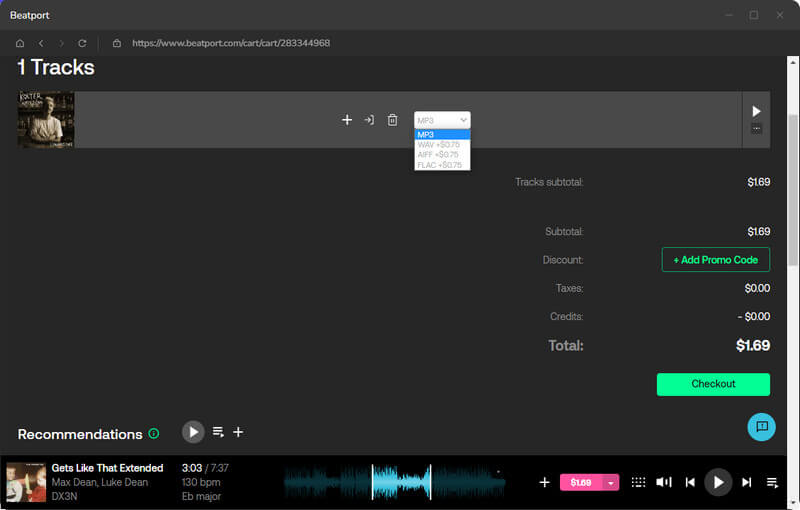Select AIFF +$0.75 format option
800x510 pixels.
442,155
